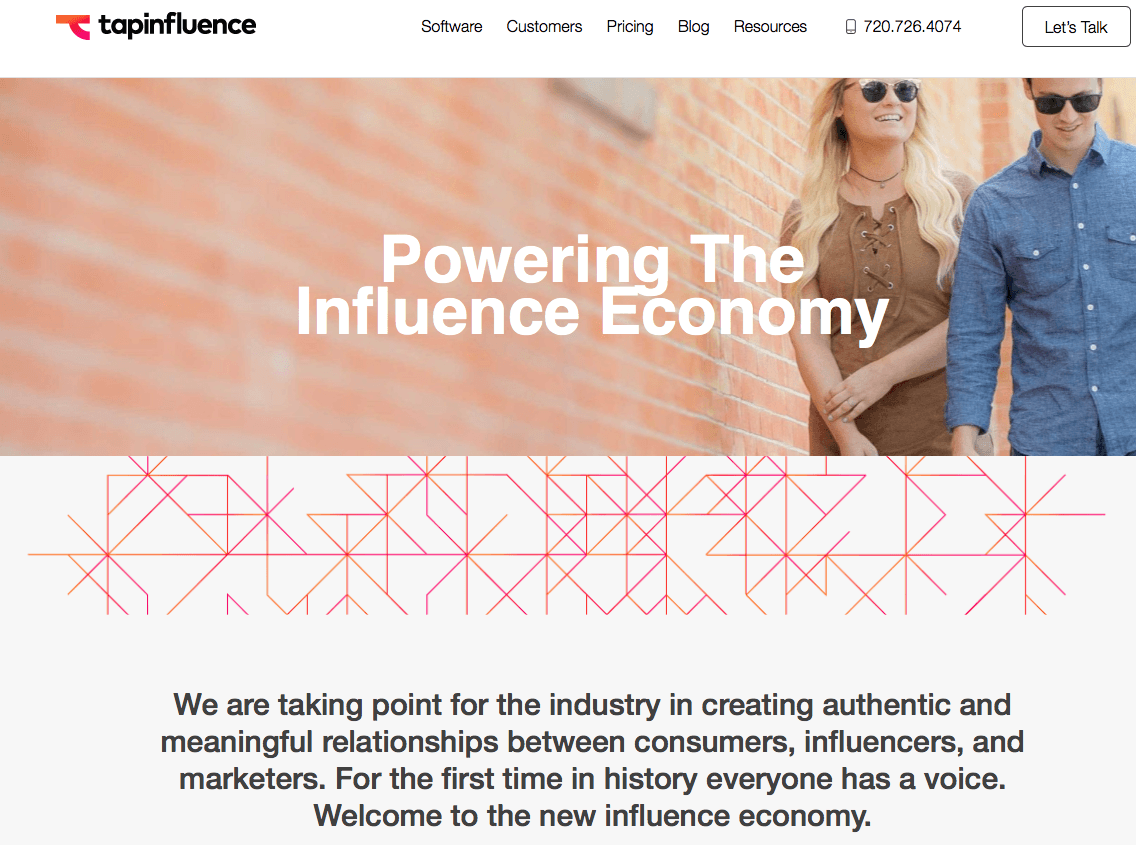Click the mobile phone icon
Image resolution: width=1136 pixels, height=845 pixels.
[x=851, y=27]
